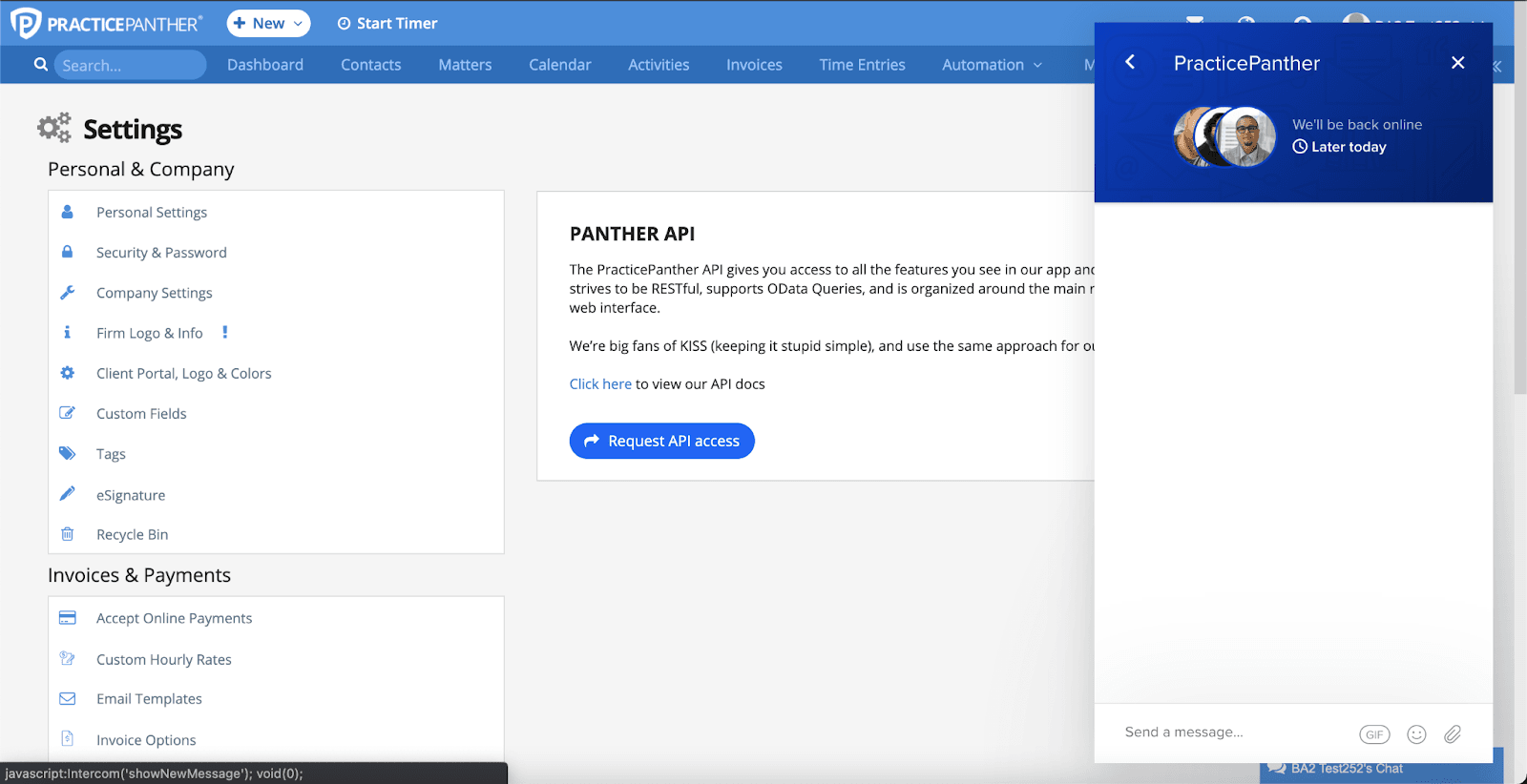Viewport: 1527px width, 784px height.
Task: Open the Dashboard tab
Action: click(x=265, y=65)
